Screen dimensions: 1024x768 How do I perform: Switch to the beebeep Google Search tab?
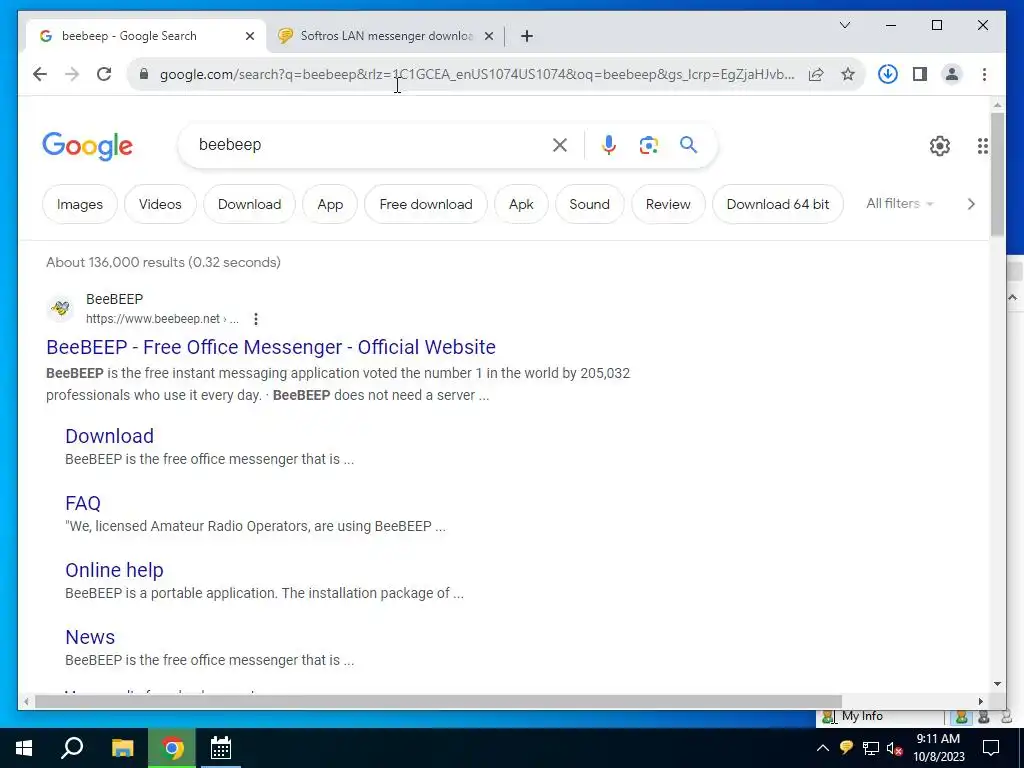click(146, 36)
